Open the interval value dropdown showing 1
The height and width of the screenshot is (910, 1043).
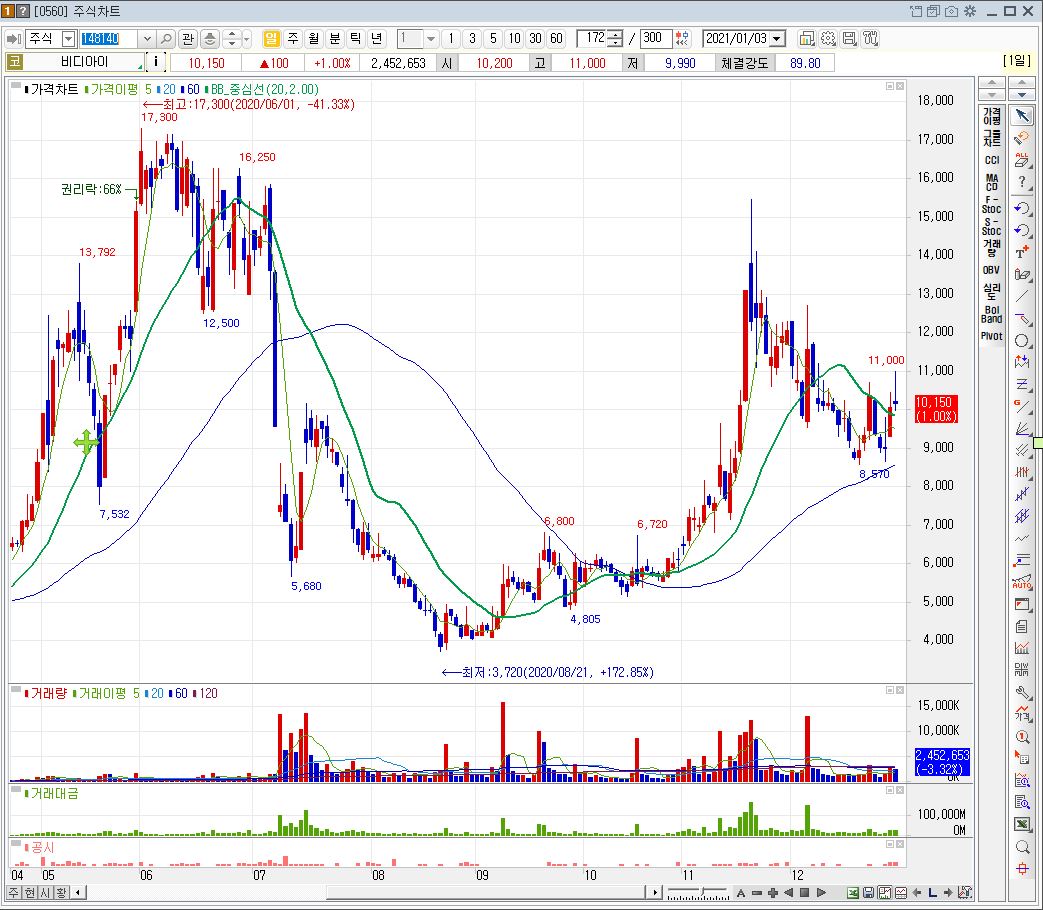[x=431, y=39]
